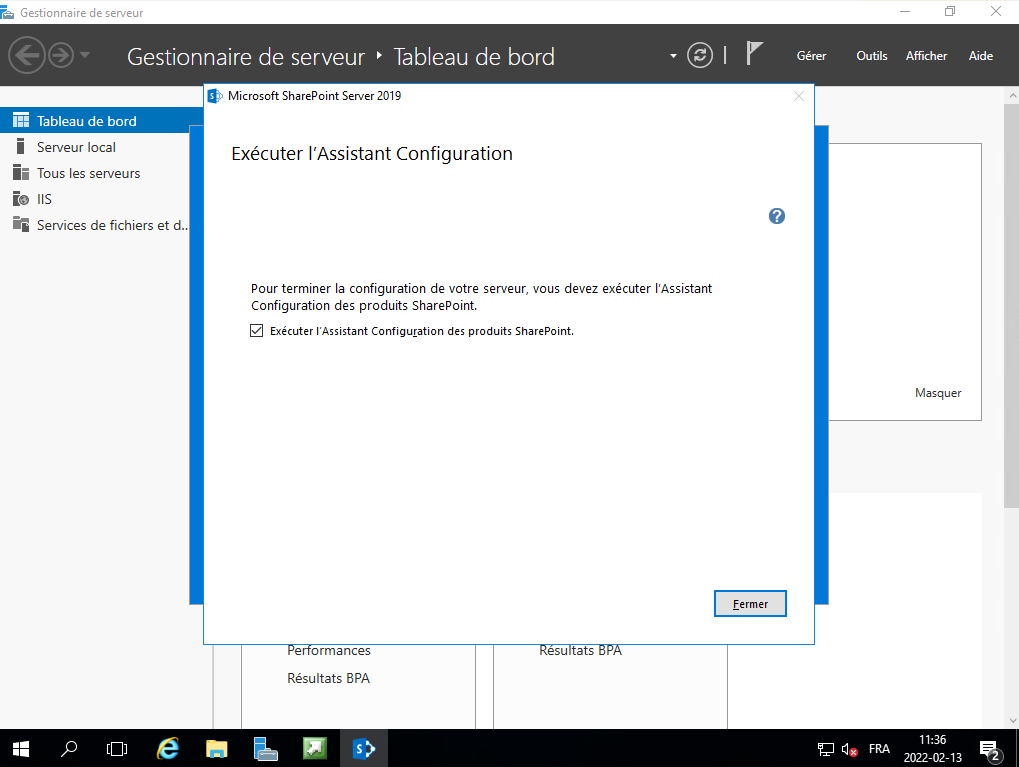Click the green shortcut-arrow taskbar icon
The height and width of the screenshot is (767, 1019).
coord(315,749)
